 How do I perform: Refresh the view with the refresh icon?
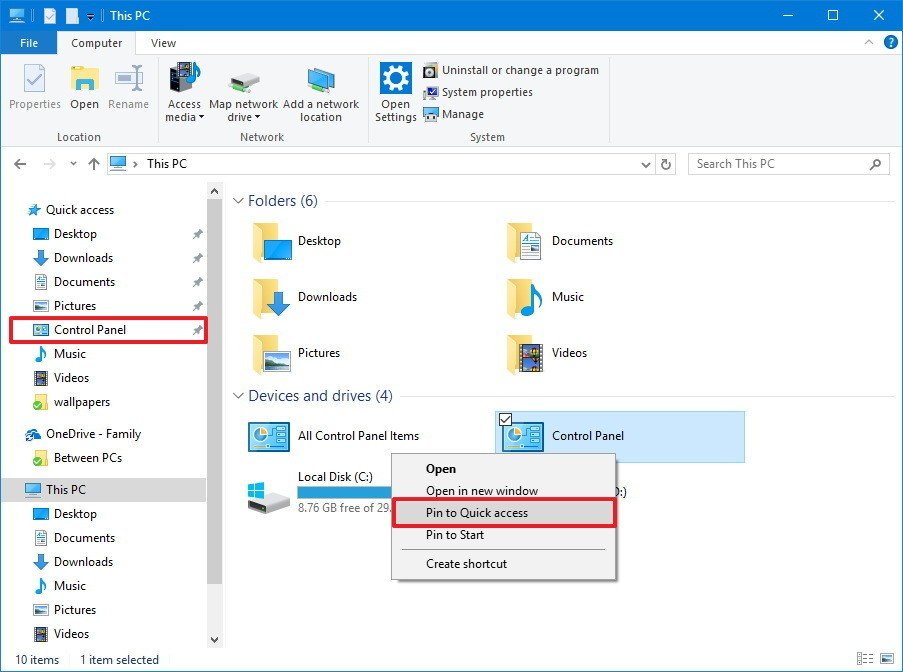point(666,163)
